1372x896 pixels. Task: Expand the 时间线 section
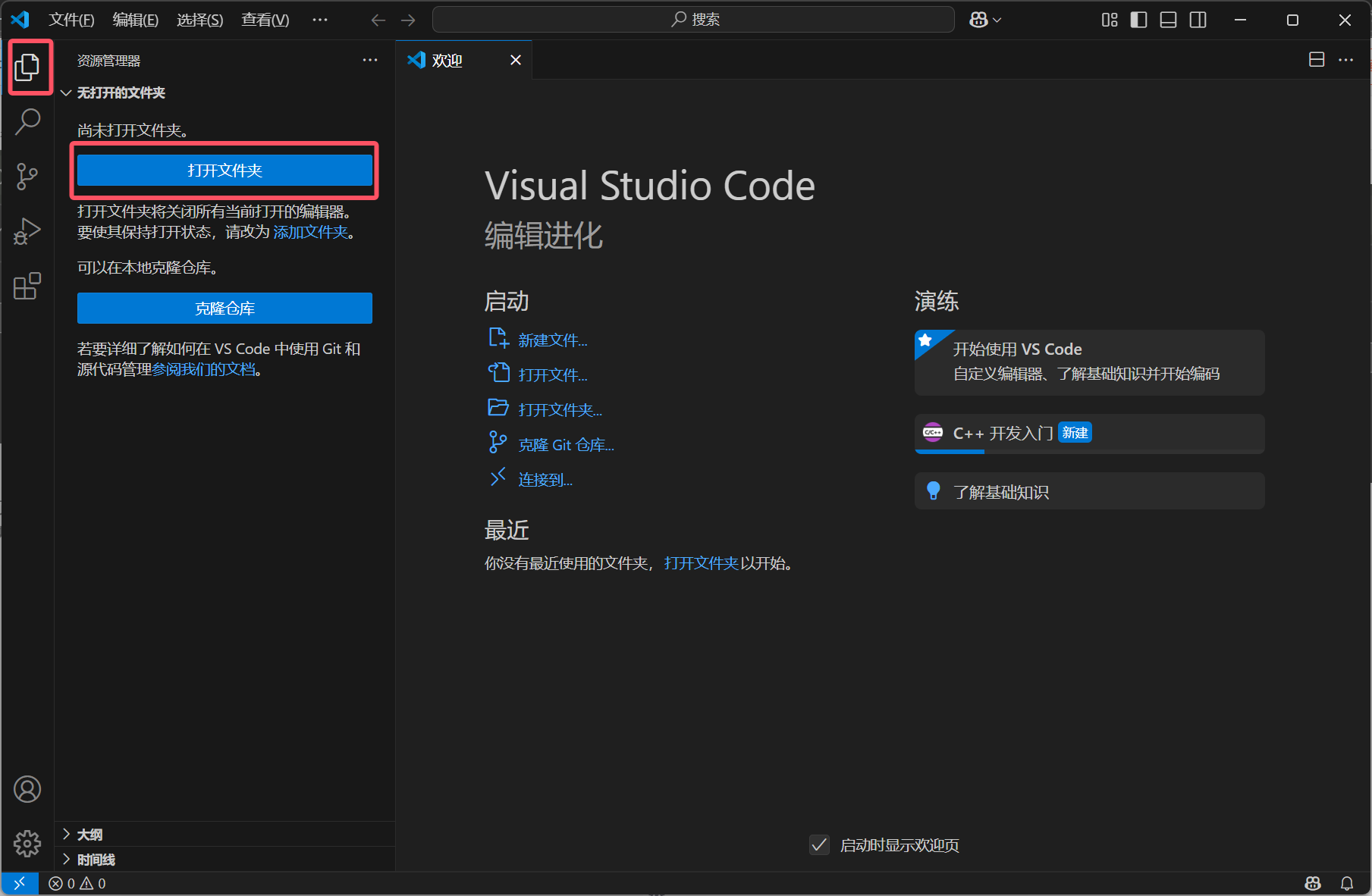(x=224, y=859)
